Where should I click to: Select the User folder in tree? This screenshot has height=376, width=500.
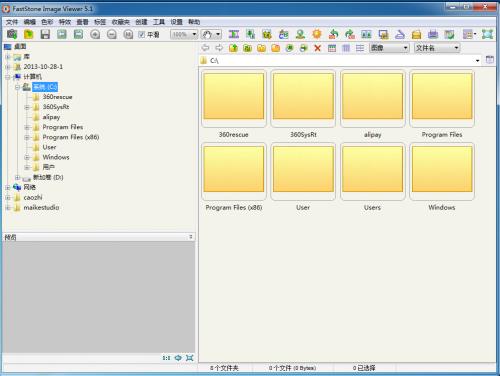(x=49, y=147)
